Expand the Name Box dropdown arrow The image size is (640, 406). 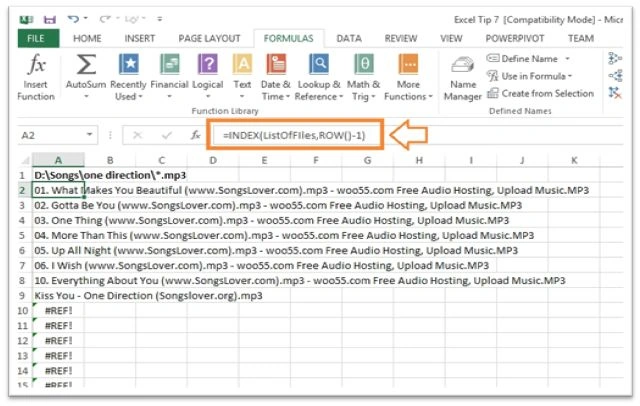tap(89, 135)
